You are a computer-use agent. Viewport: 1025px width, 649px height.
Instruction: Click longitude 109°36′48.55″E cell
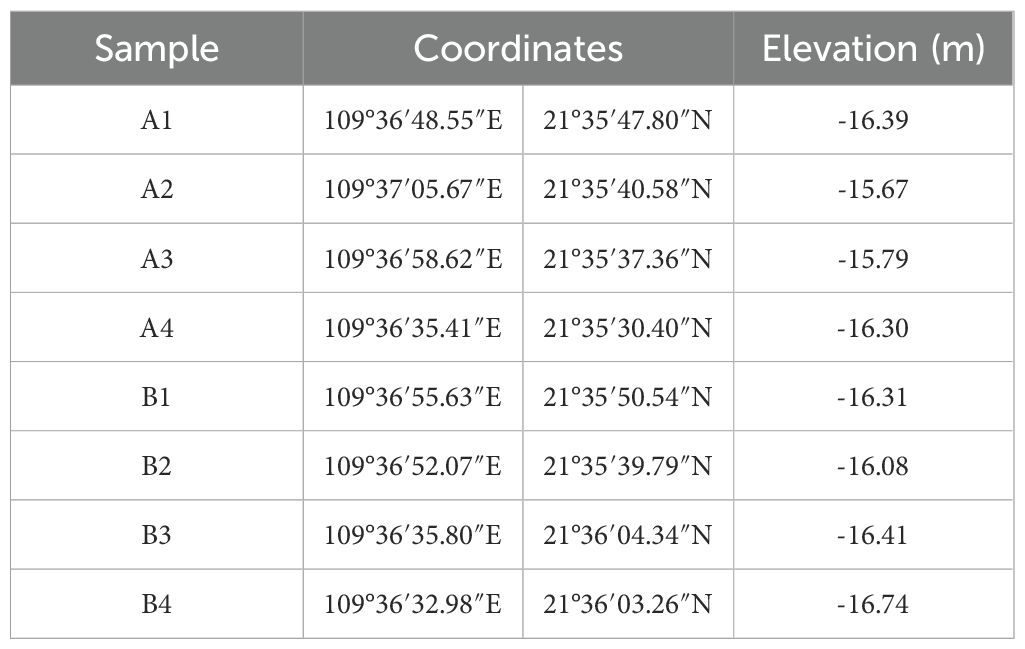tap(413, 120)
